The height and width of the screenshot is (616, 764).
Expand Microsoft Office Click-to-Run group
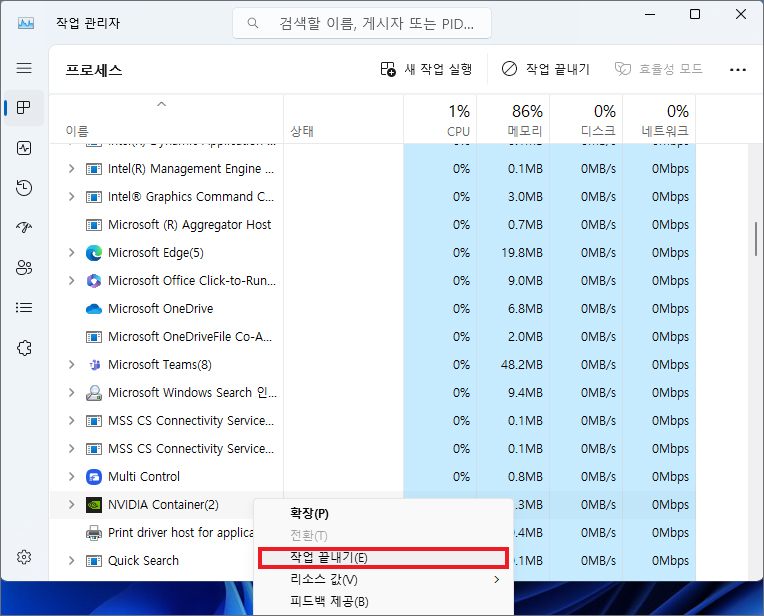click(72, 281)
